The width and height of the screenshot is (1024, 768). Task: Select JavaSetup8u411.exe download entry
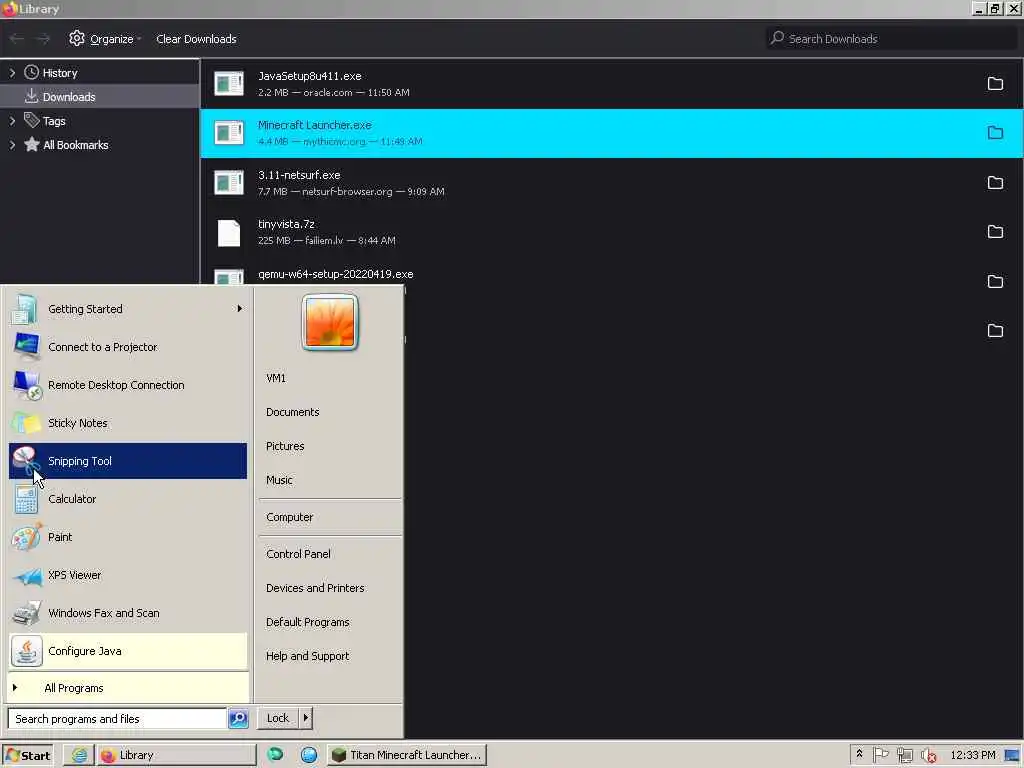pyautogui.click(x=611, y=84)
